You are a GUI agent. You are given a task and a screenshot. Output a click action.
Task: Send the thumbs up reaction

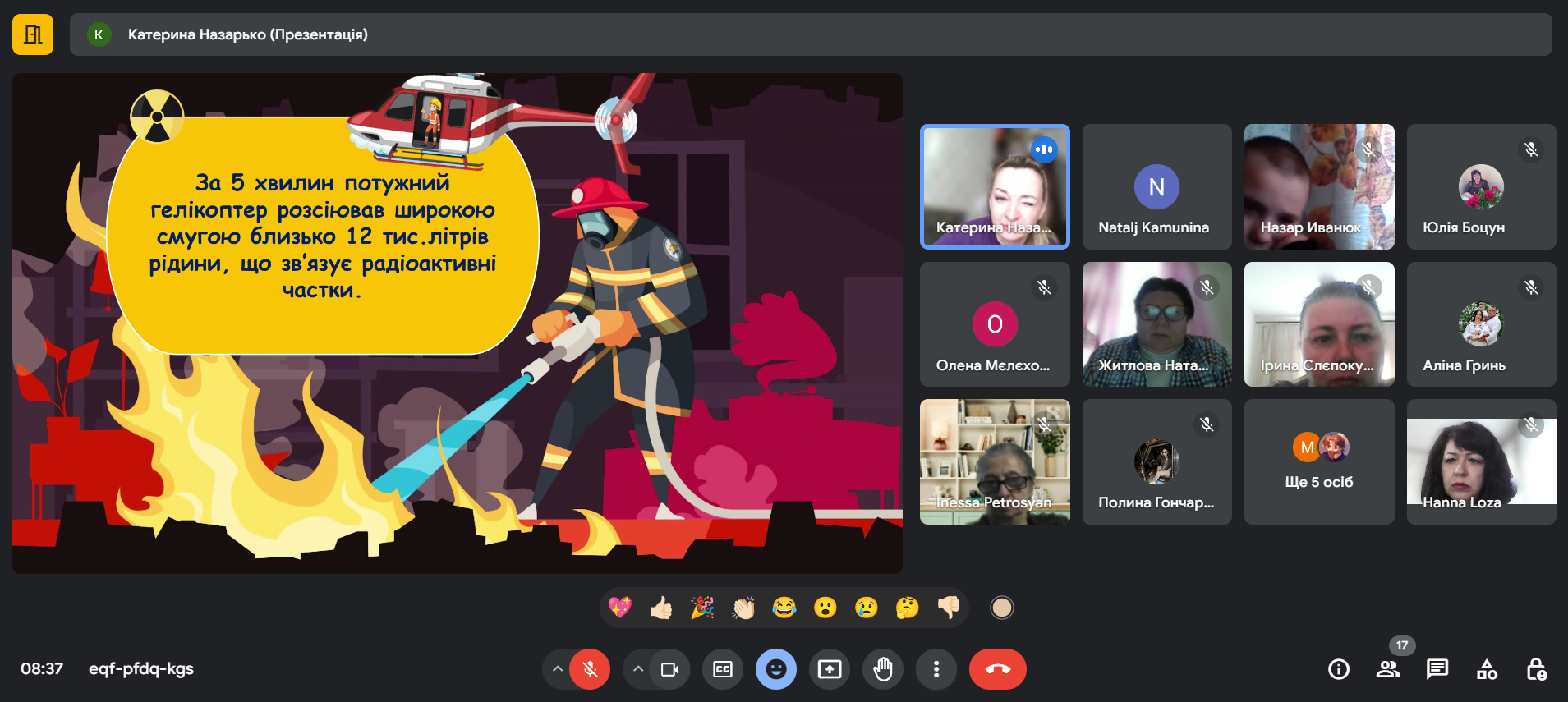point(661,608)
